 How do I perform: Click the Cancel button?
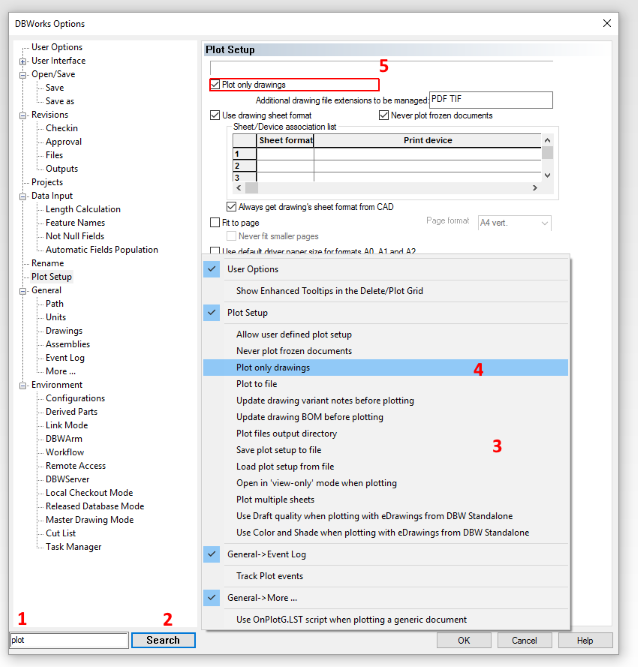pyautogui.click(x=524, y=641)
